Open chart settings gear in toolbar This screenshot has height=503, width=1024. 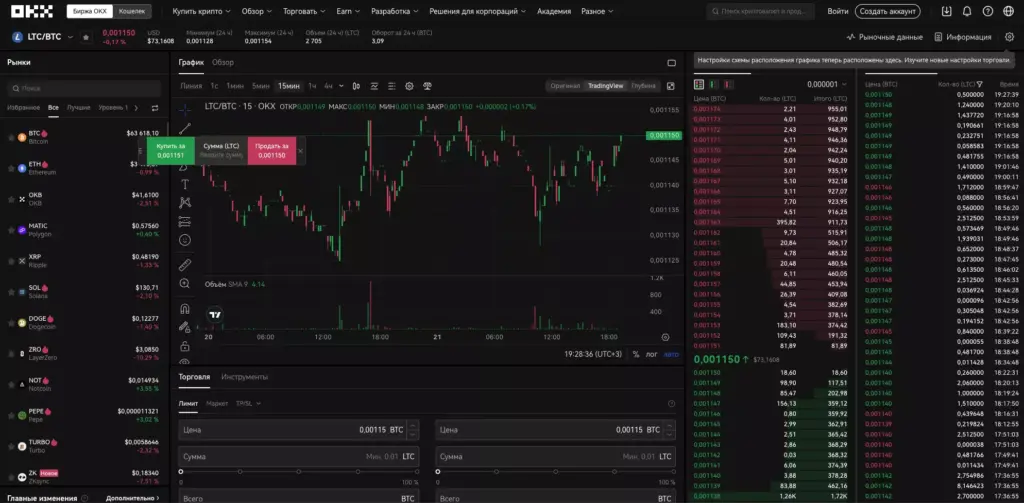[409, 86]
